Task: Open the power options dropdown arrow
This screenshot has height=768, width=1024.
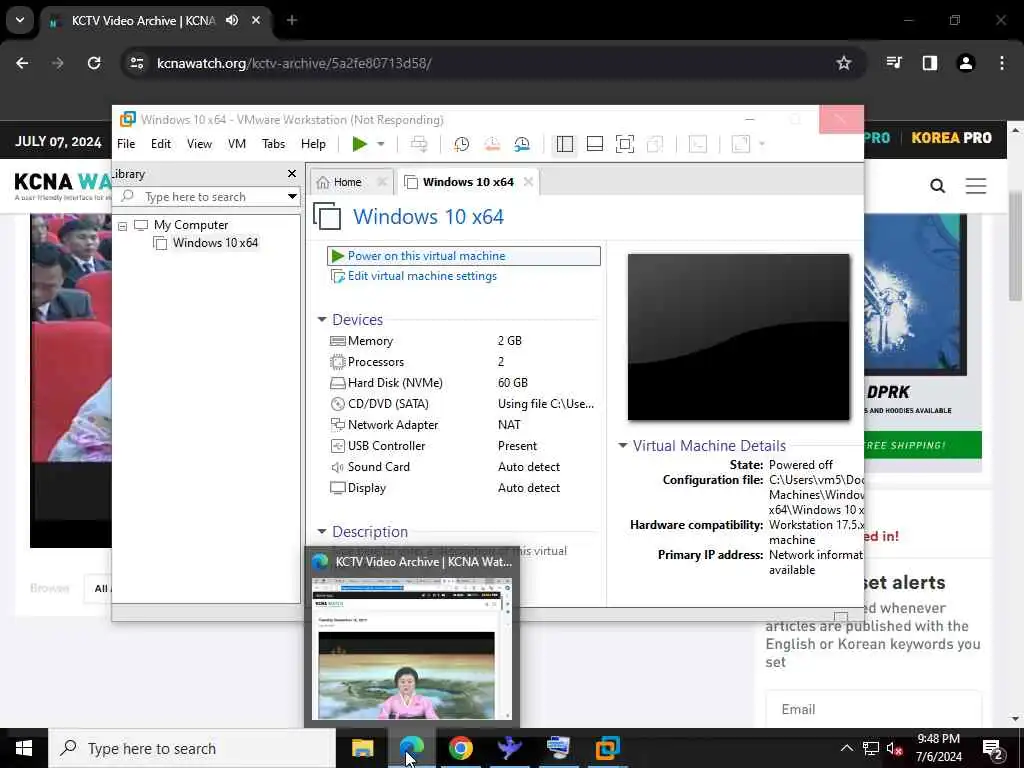Action: click(x=381, y=144)
